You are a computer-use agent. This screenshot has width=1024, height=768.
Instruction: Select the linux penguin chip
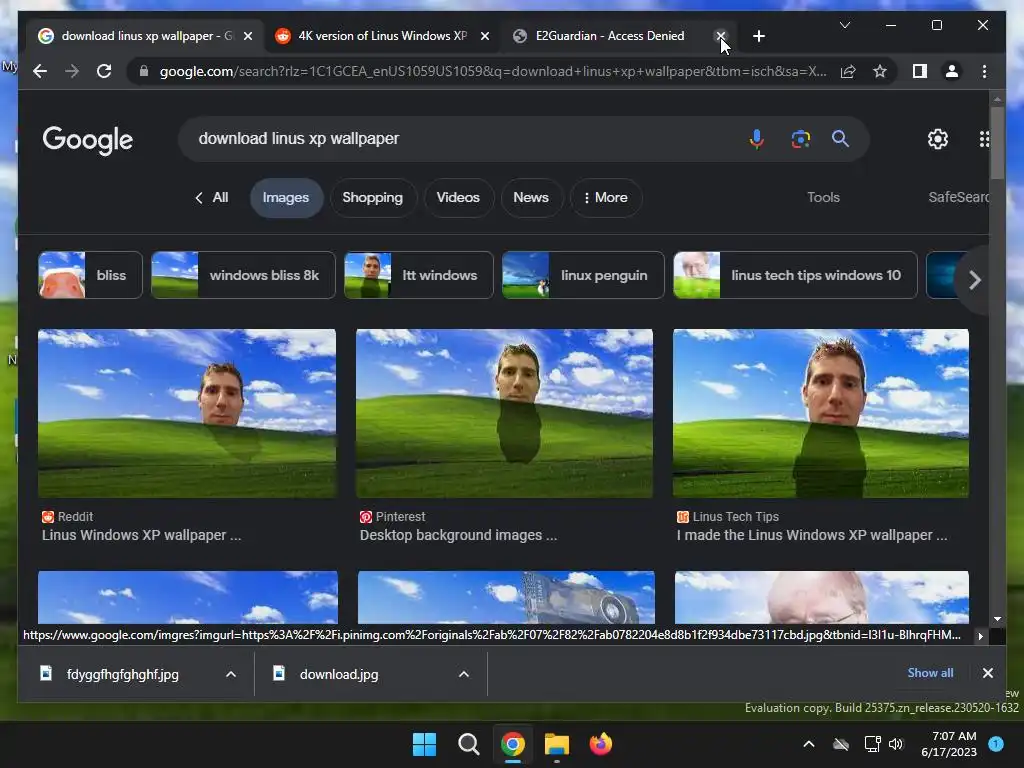pyautogui.click(x=583, y=275)
